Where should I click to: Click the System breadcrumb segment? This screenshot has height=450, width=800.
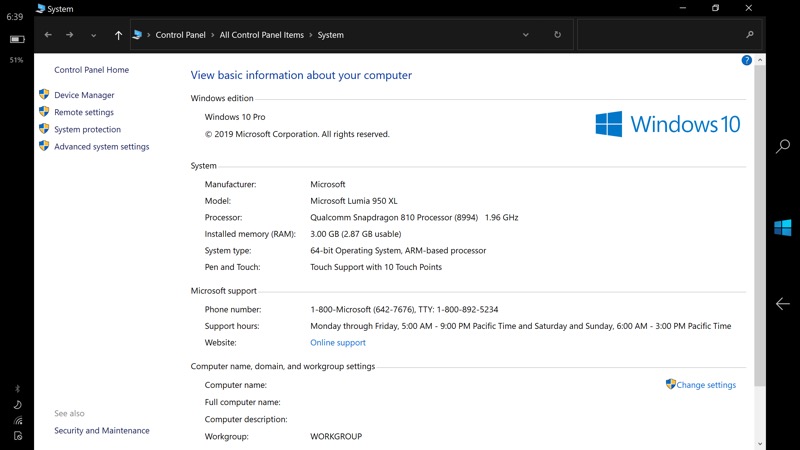tap(331, 35)
